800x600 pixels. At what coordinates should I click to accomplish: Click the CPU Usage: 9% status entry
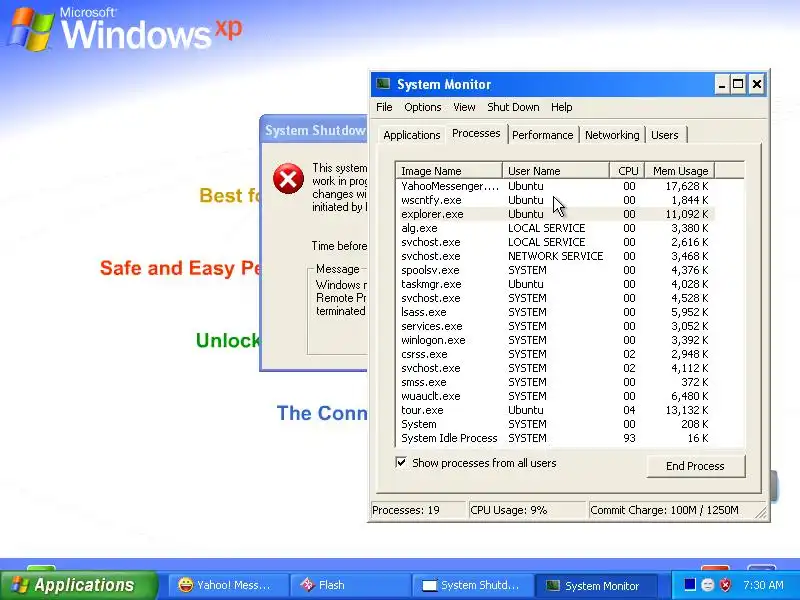527,510
